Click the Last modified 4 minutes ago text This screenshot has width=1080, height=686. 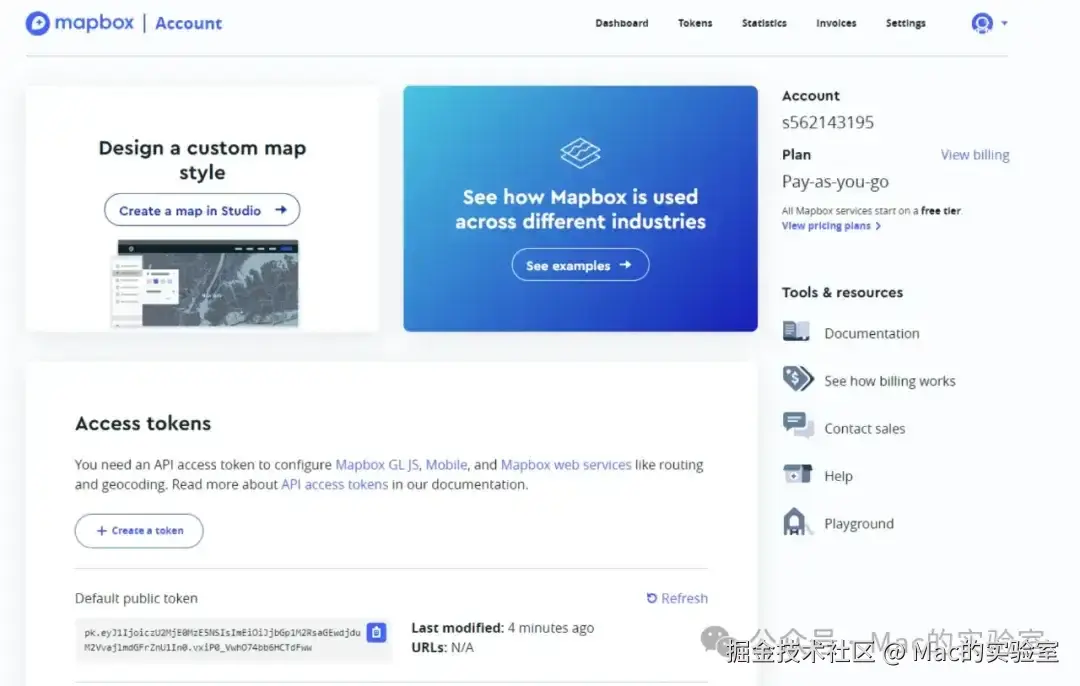tap(502, 628)
